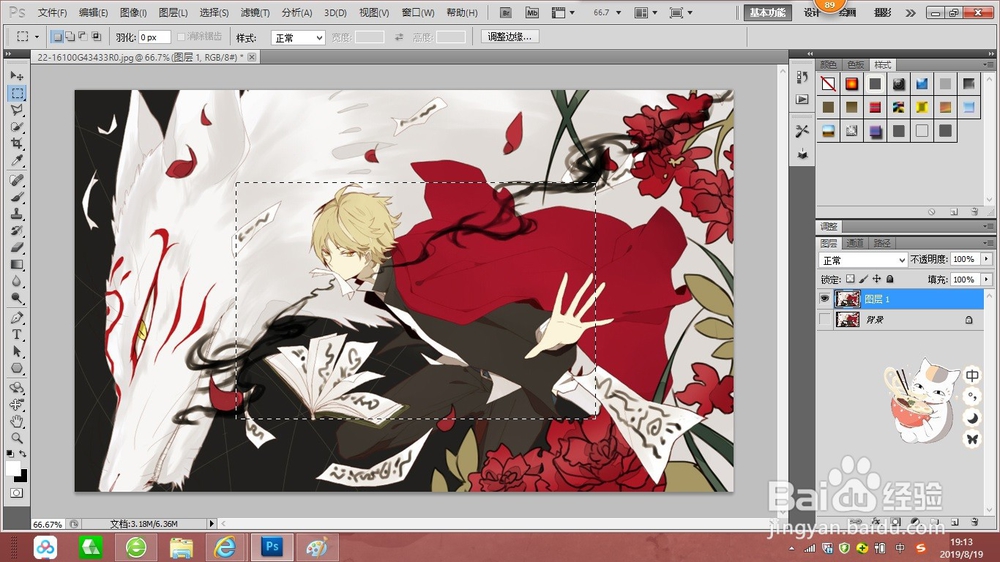The height and width of the screenshot is (562, 1000).
Task: Swap foreground and background colors
Action: point(23,454)
